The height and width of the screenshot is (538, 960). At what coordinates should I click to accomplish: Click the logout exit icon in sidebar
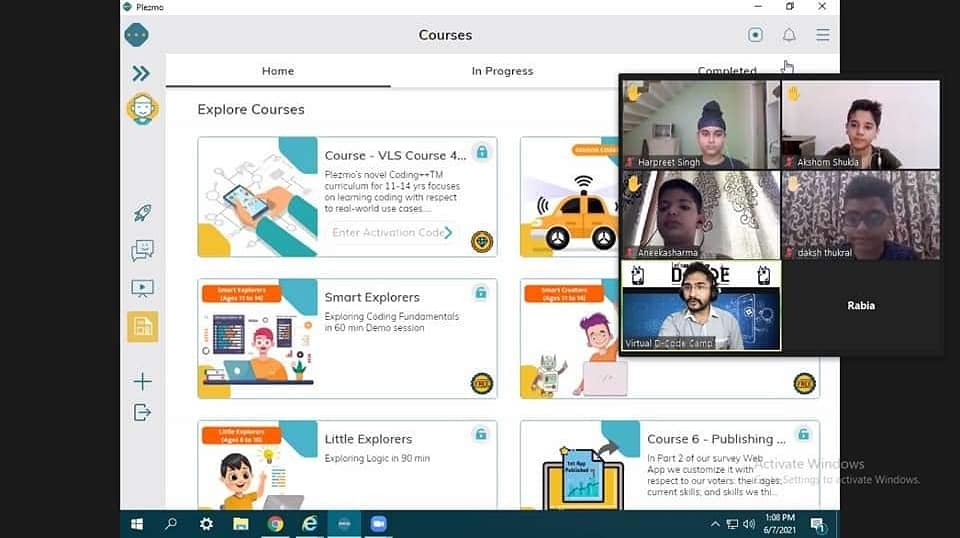click(x=142, y=413)
